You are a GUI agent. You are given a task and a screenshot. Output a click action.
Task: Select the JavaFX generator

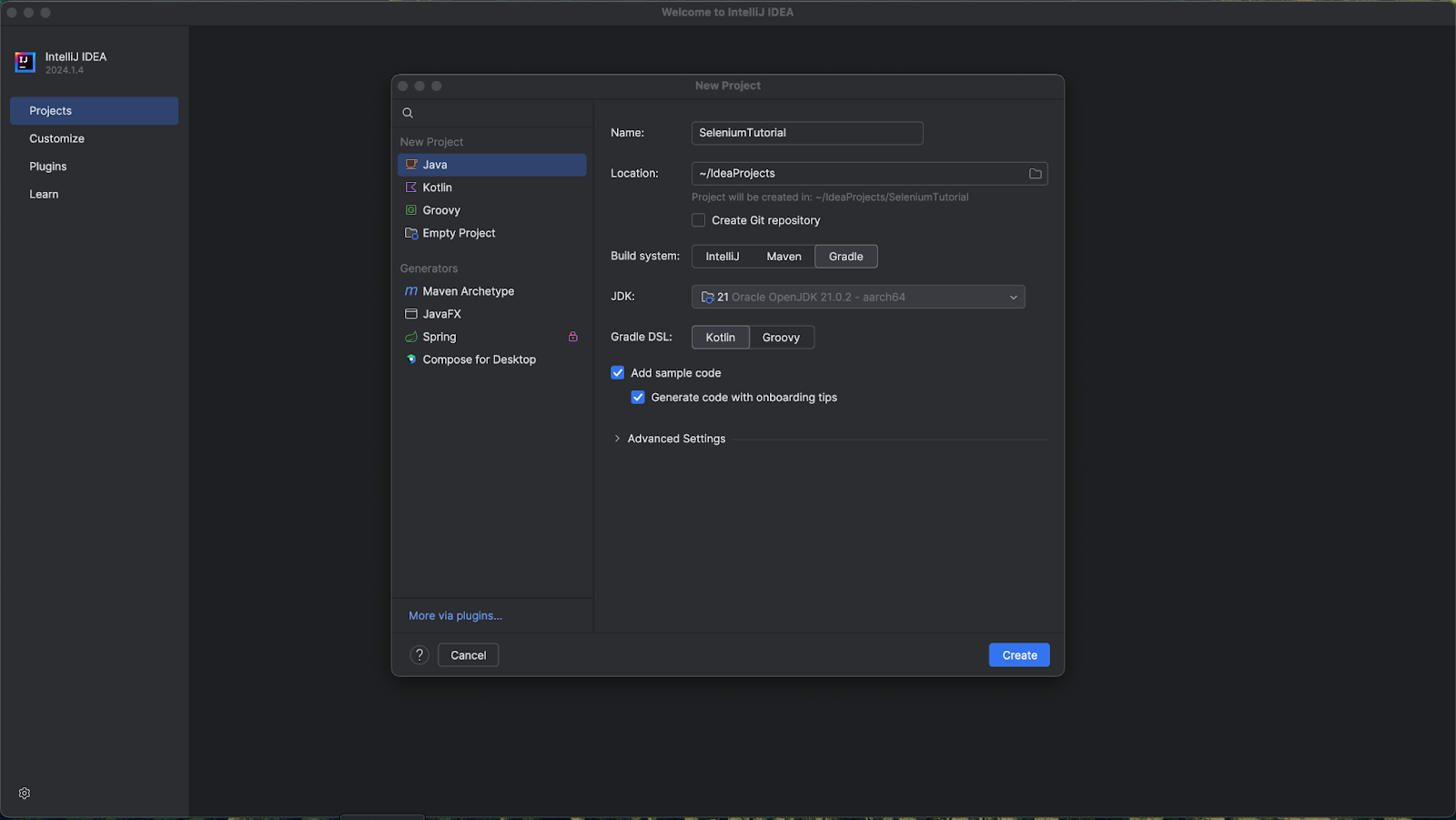click(x=443, y=313)
